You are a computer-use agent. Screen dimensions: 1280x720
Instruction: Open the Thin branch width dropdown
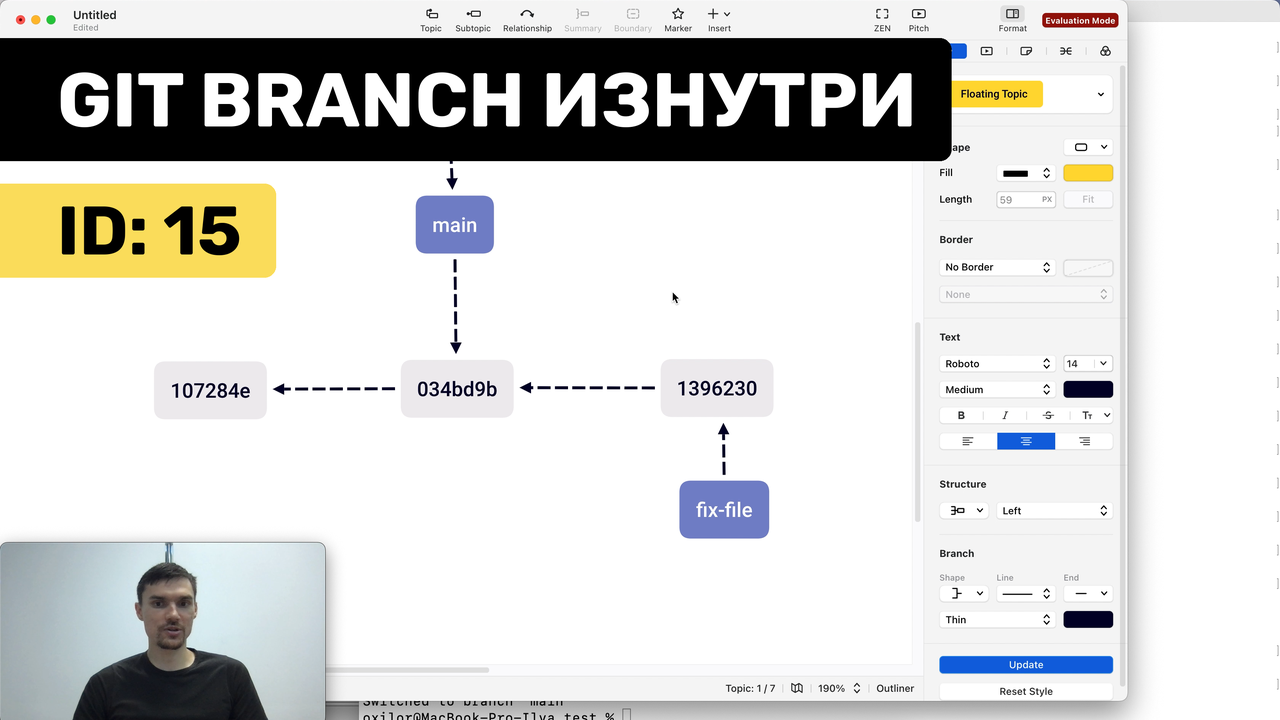pos(997,620)
